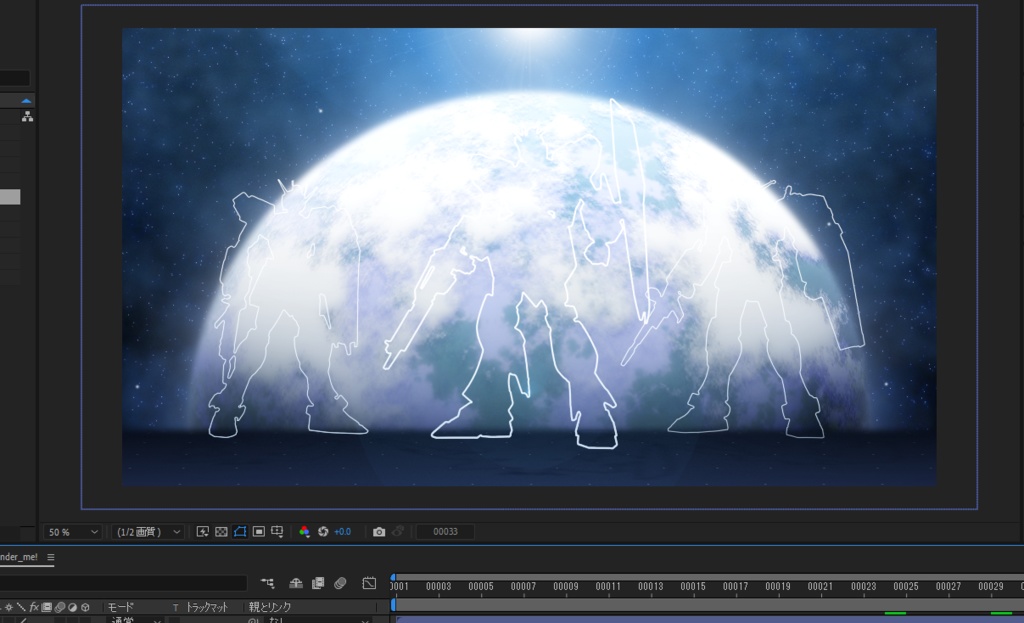Click the gray time navigator bar
1024x623 pixels.
tap(709, 577)
